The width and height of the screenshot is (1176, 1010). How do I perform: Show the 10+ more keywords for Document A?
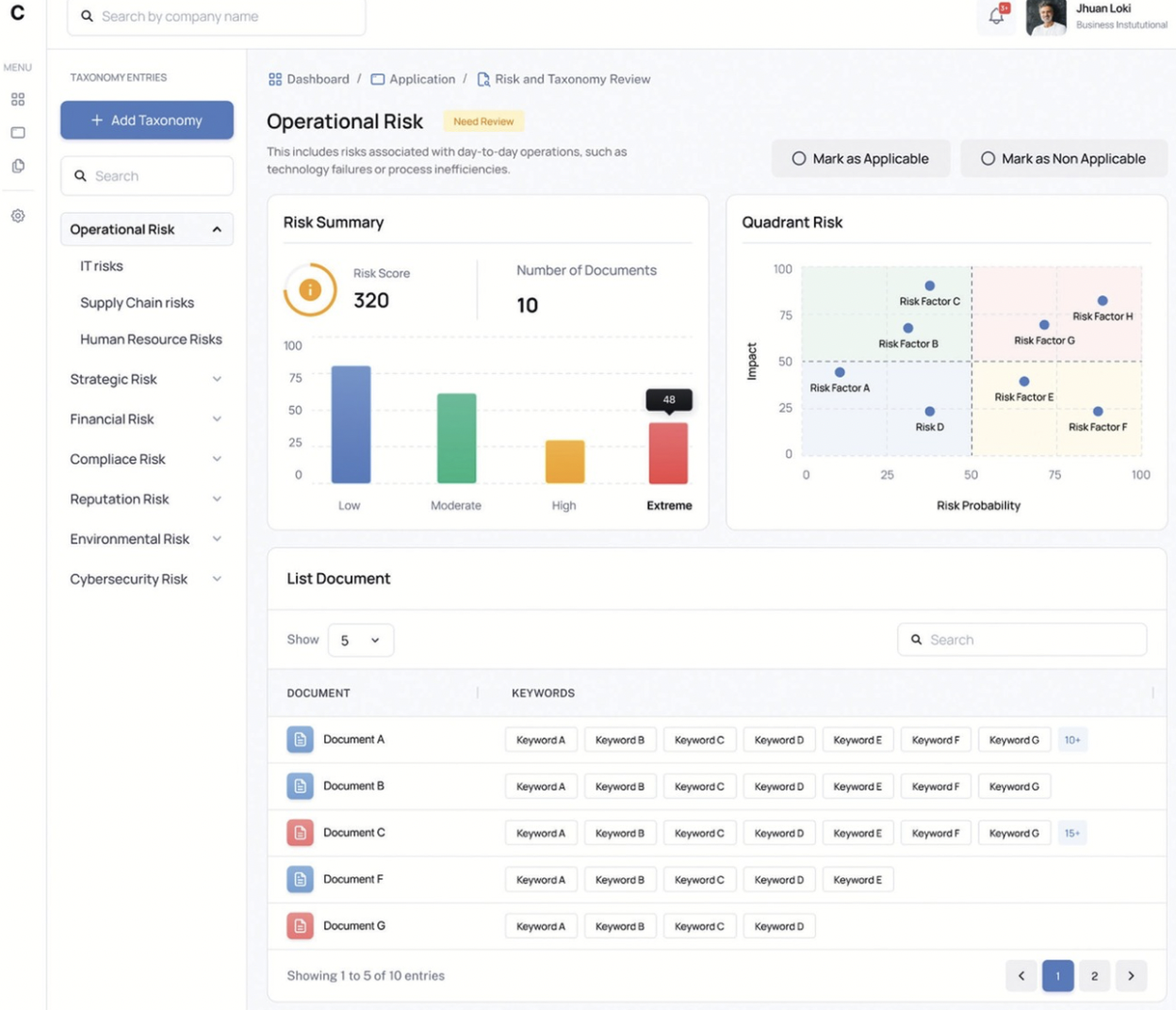pos(1072,740)
